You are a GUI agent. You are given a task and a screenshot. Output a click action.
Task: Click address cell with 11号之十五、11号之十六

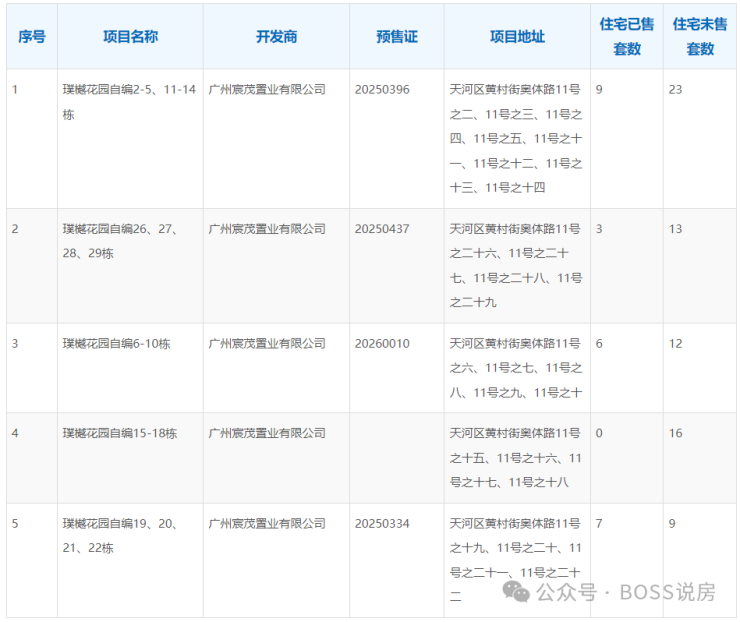point(516,458)
